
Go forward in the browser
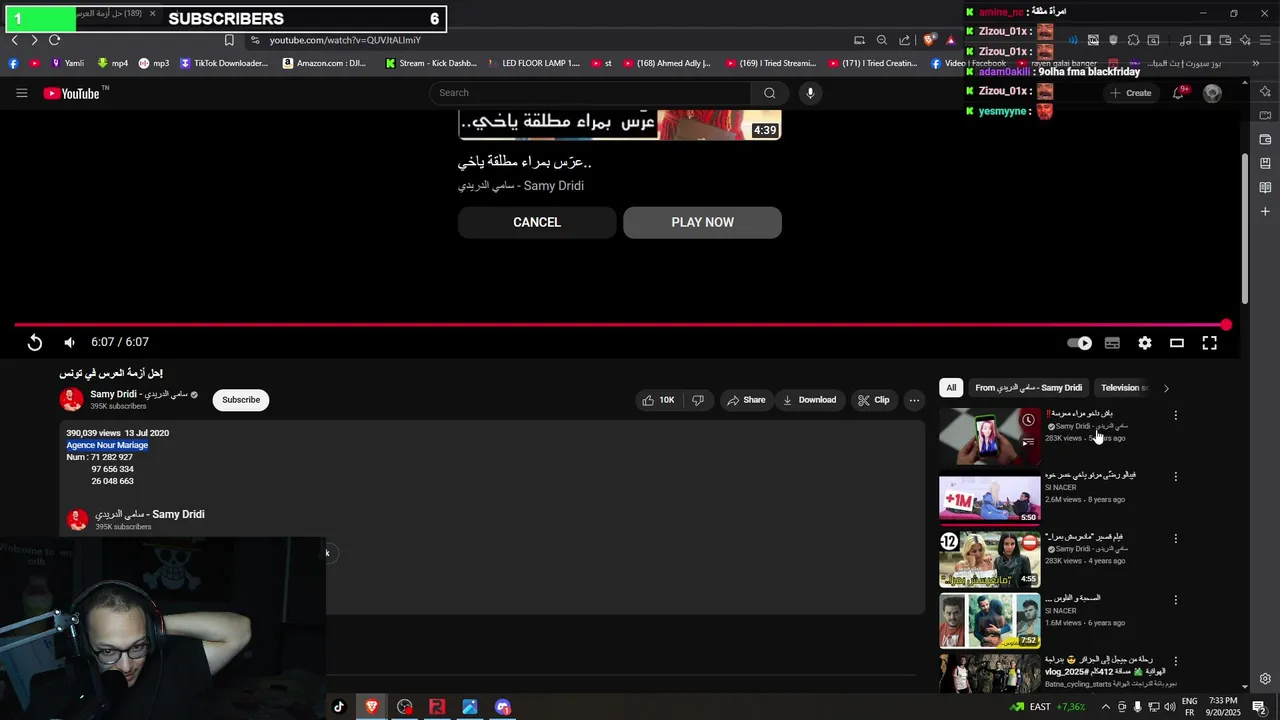tap(34, 40)
